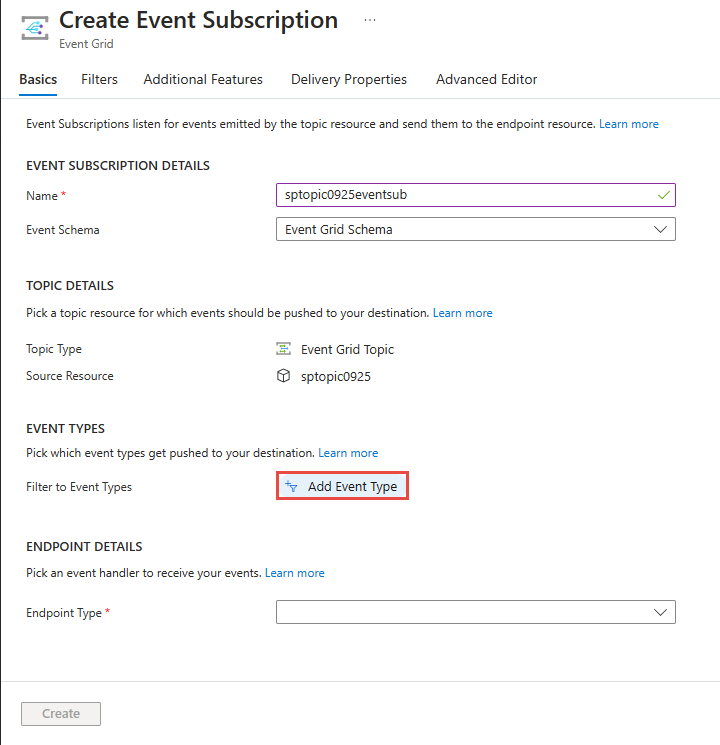Screen dimensions: 720x745
Task: Open Learn more link under Event Types
Action: tap(348, 453)
